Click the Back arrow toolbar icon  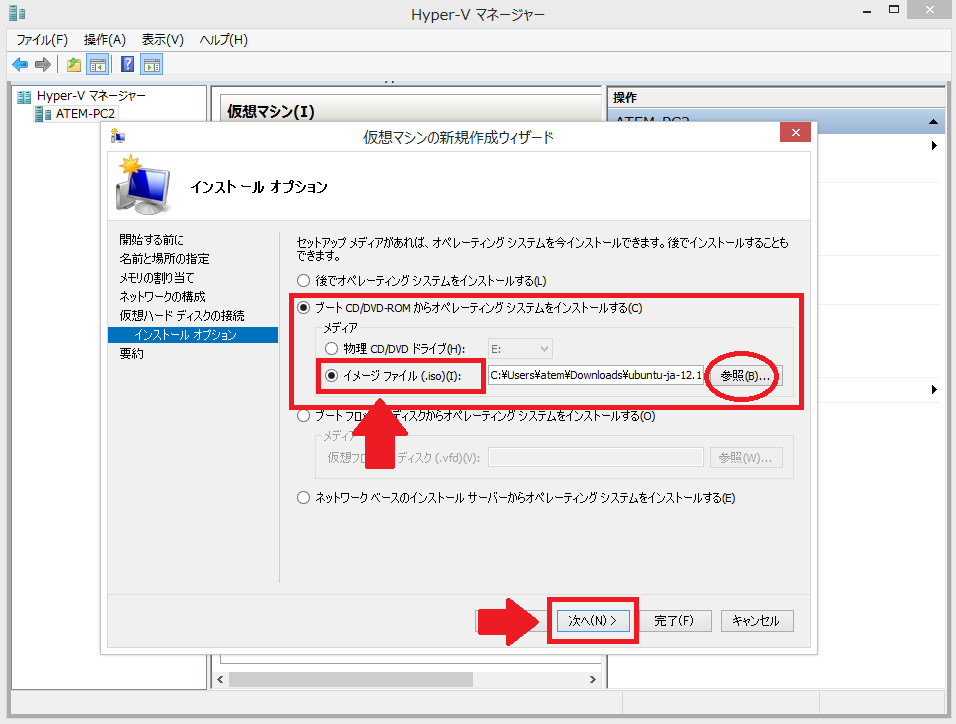coord(20,64)
